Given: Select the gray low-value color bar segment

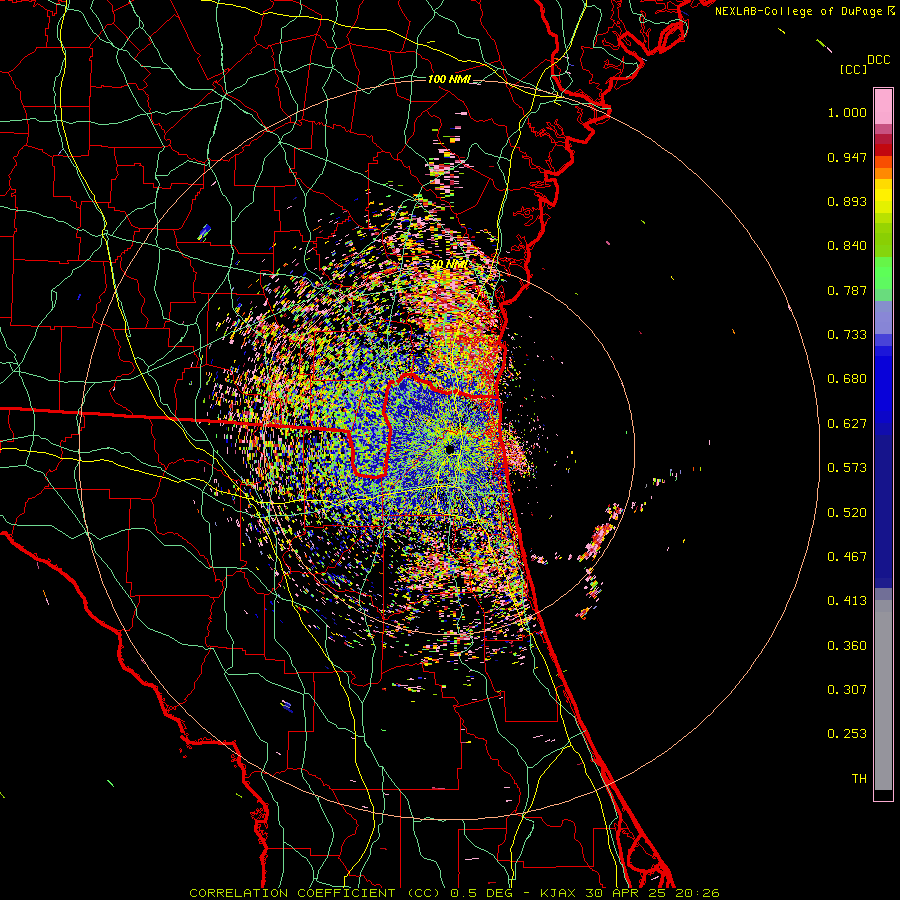Looking at the screenshot, I should (883, 695).
